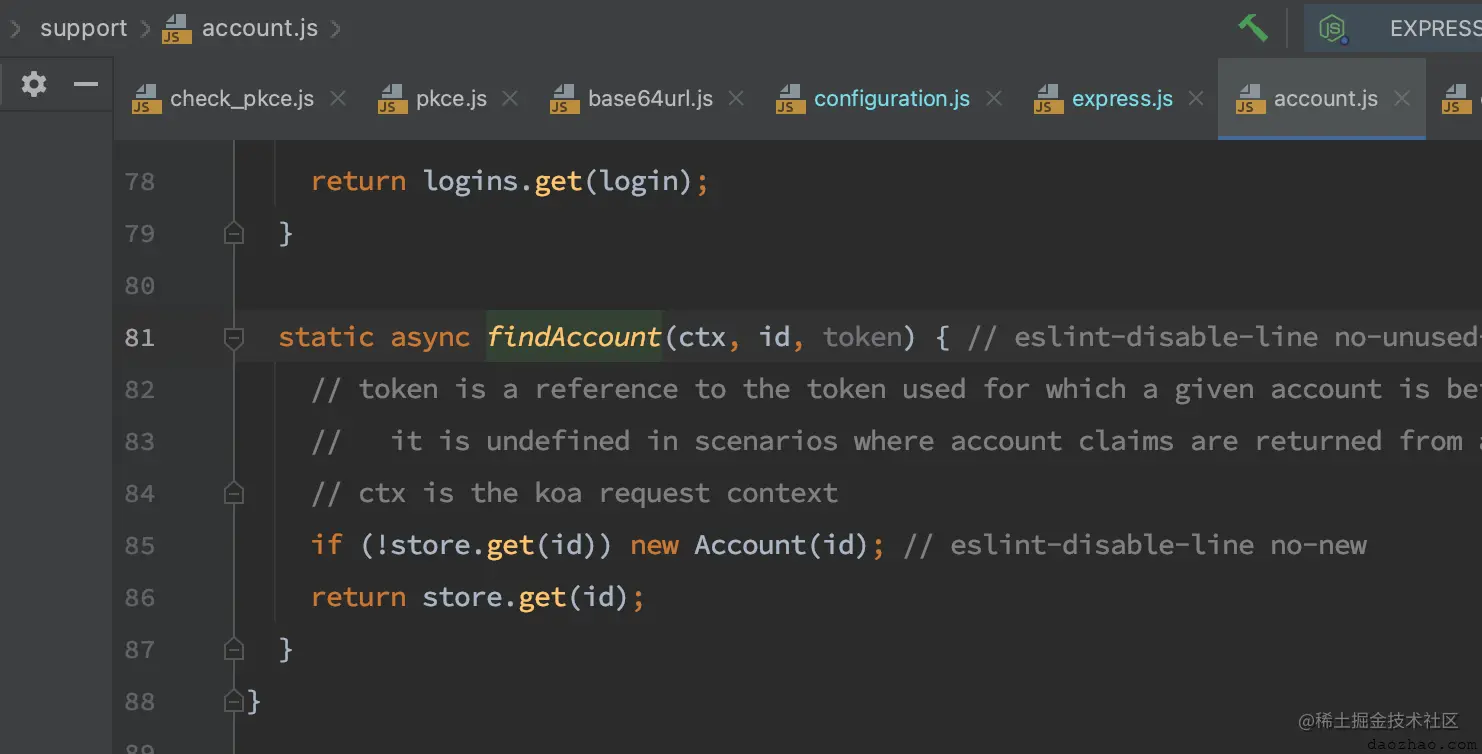Switch to the pkce.js tab
Image resolution: width=1482 pixels, height=754 pixels.
pyautogui.click(x=432, y=99)
